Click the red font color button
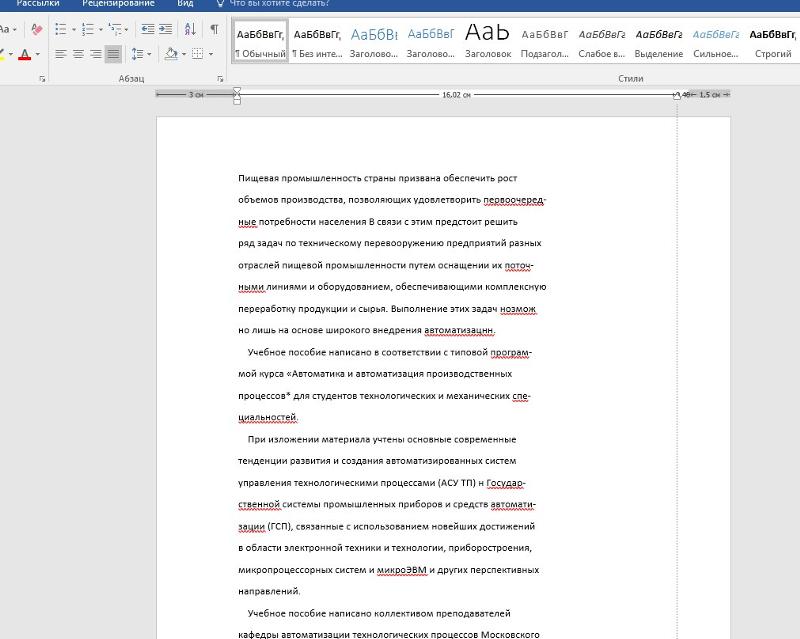Screen dimensions: 800x639 coord(26,53)
